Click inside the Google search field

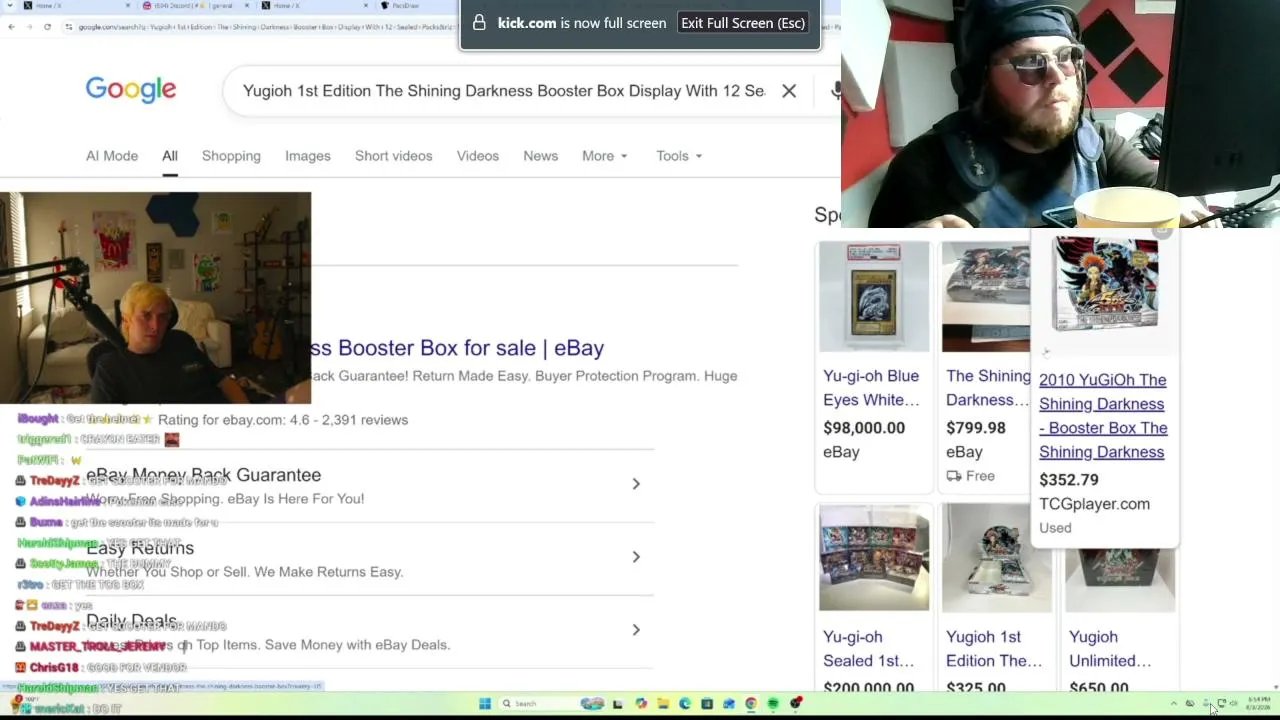(x=504, y=91)
